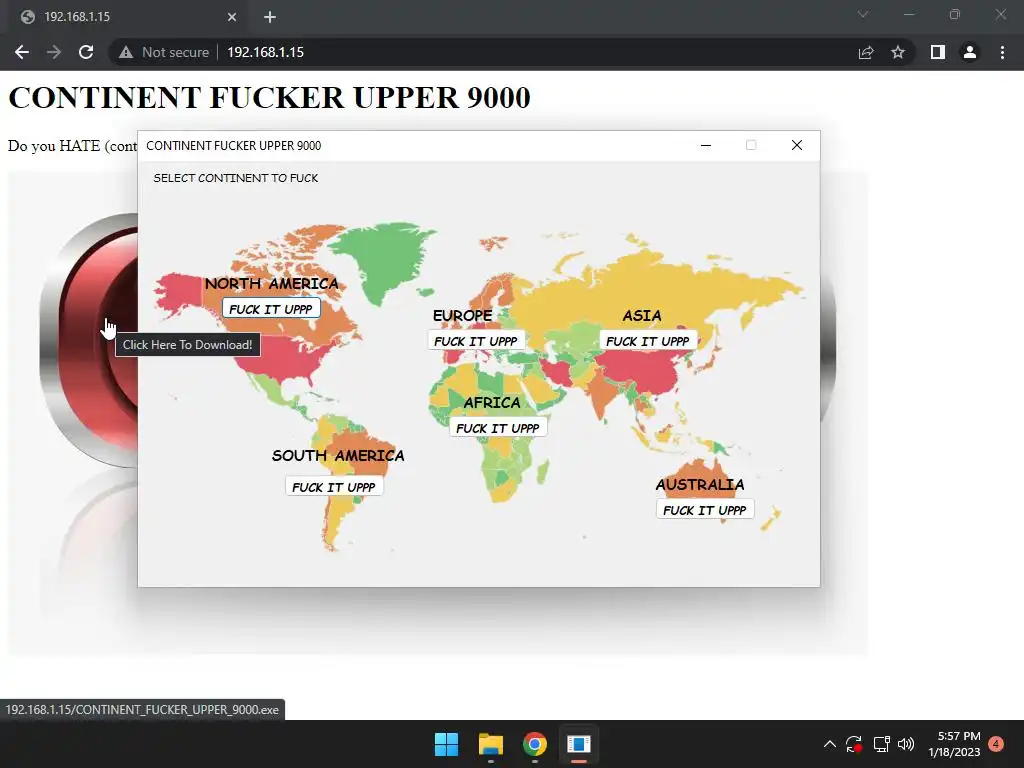Viewport: 1024px width, 768px height.
Task: Go back using the browser back arrow
Action: pos(22,52)
